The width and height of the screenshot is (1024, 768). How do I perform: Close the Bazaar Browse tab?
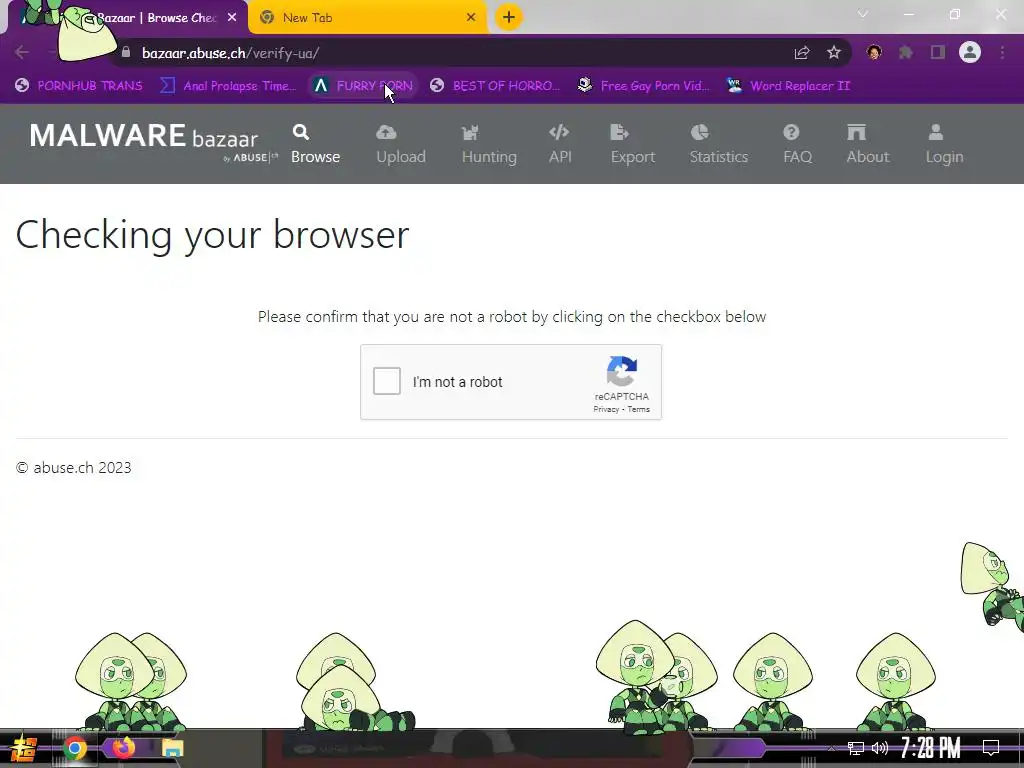[232, 18]
